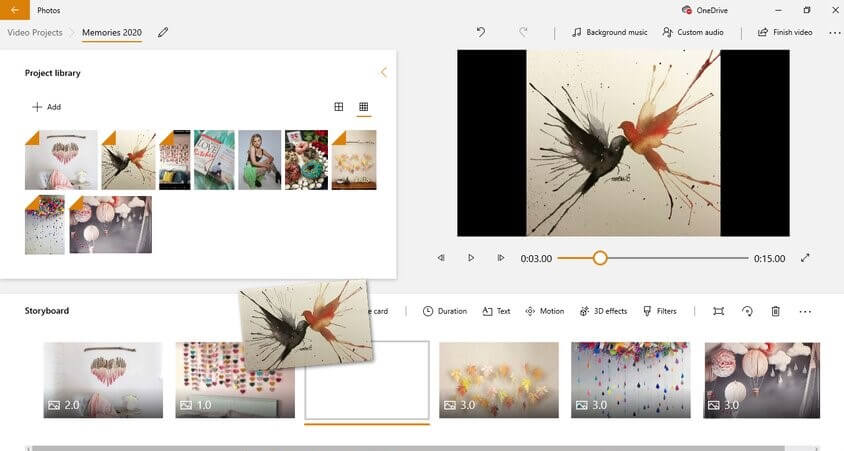Open Filters for selected clip
This screenshot has height=451, width=844.
[x=659, y=311]
